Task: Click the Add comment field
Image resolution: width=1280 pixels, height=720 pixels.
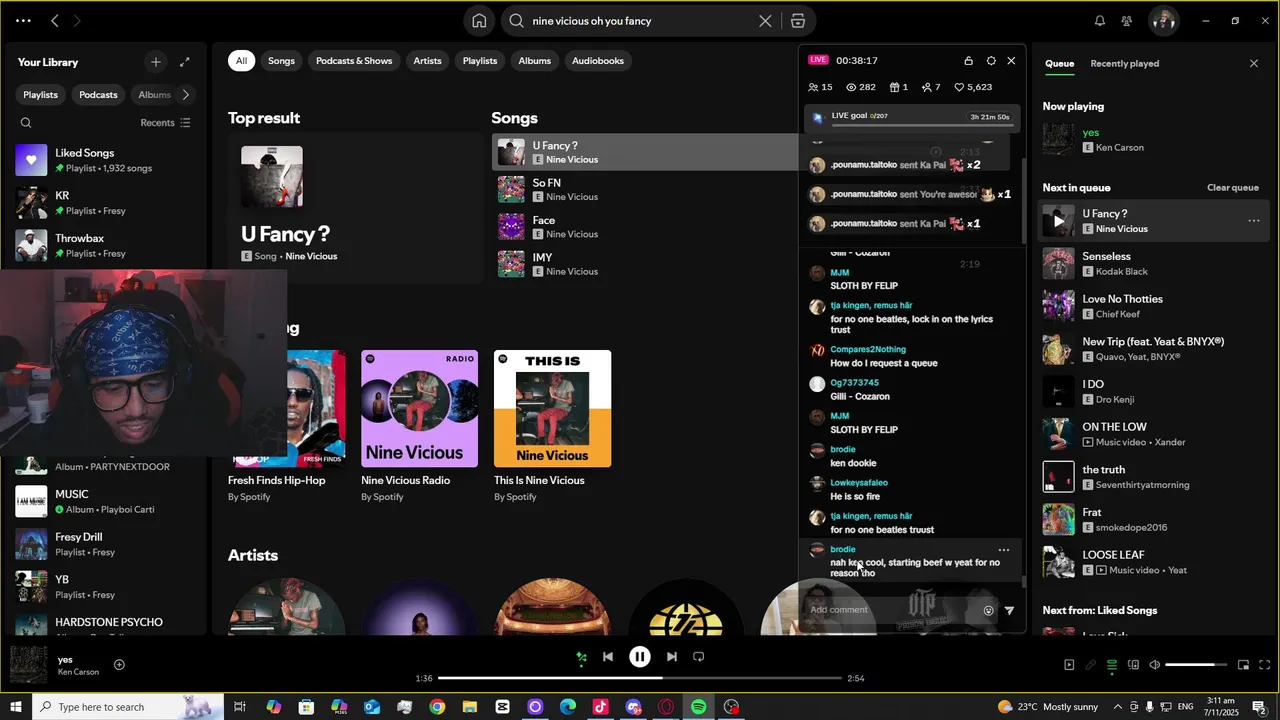Action: pyautogui.click(x=892, y=610)
